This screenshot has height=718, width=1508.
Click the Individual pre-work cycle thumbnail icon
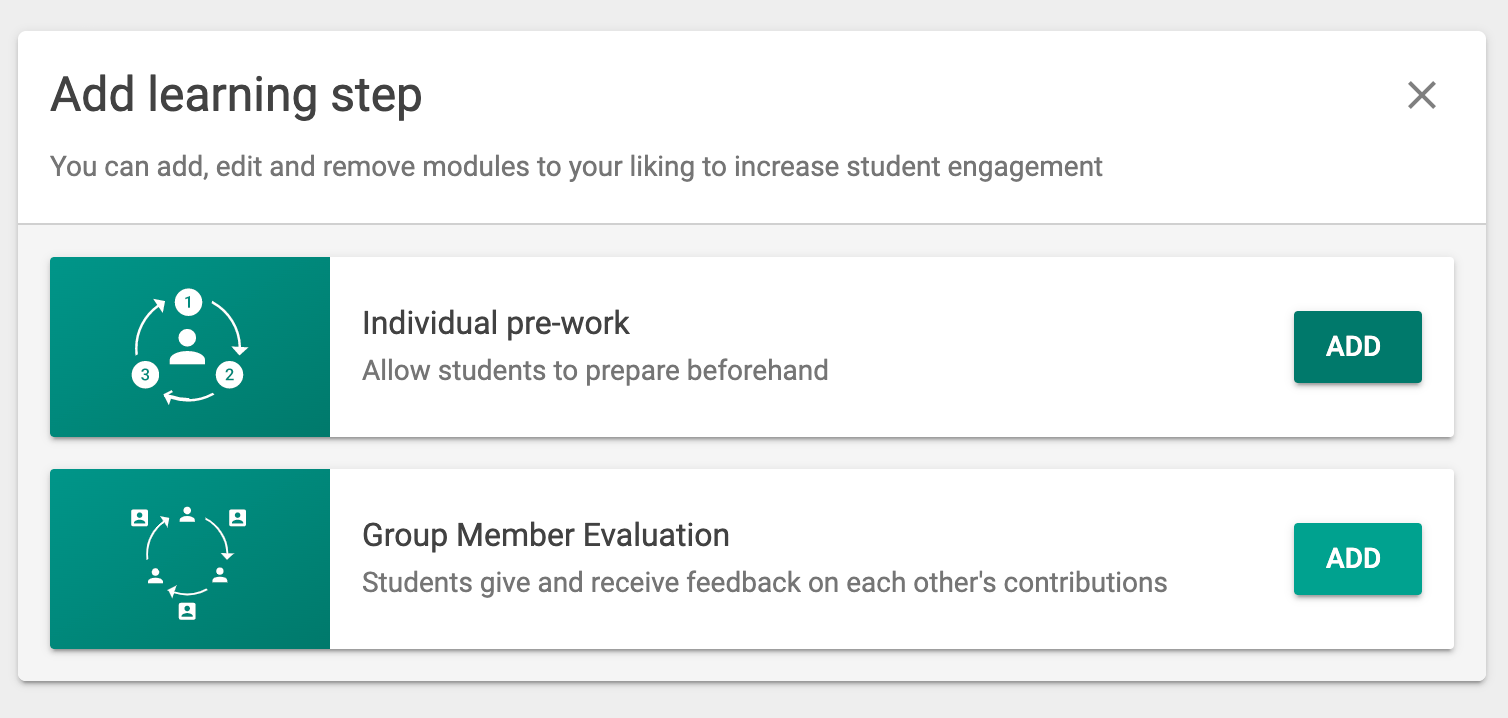click(189, 347)
